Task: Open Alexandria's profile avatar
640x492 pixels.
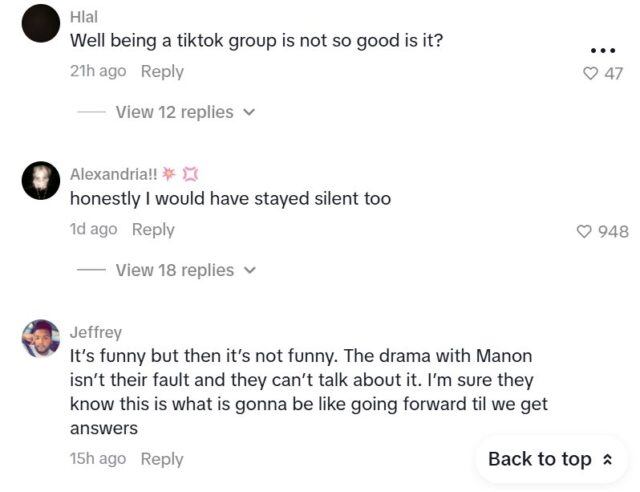Action: click(x=41, y=180)
